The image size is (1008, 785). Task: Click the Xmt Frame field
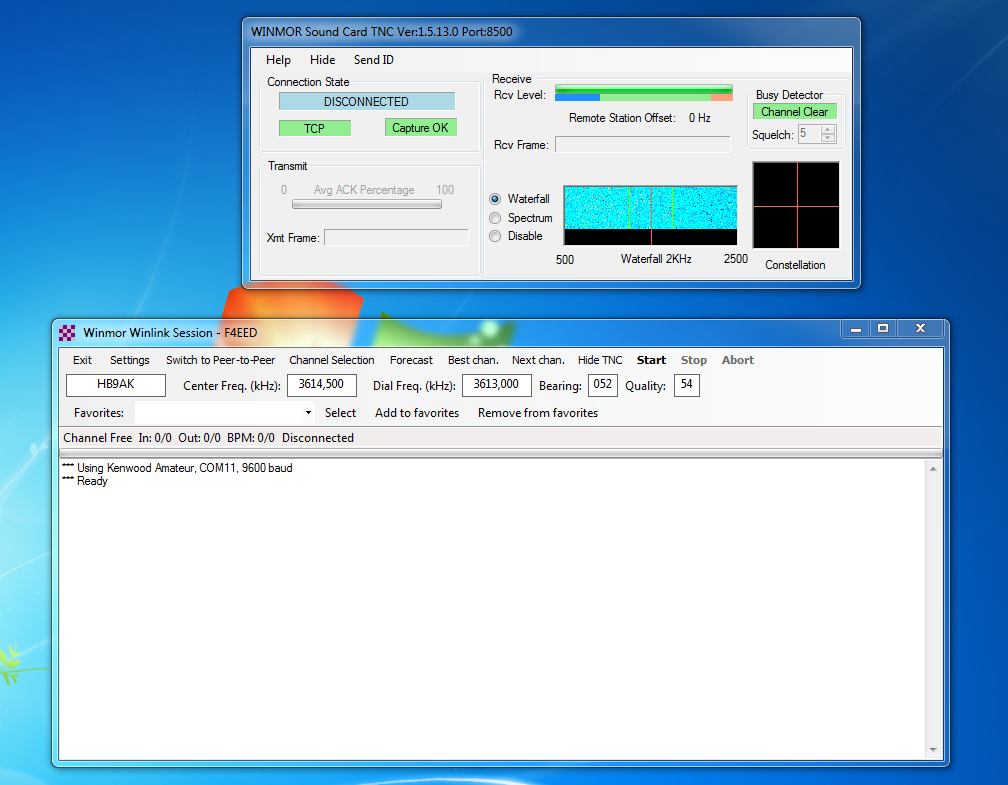point(397,237)
